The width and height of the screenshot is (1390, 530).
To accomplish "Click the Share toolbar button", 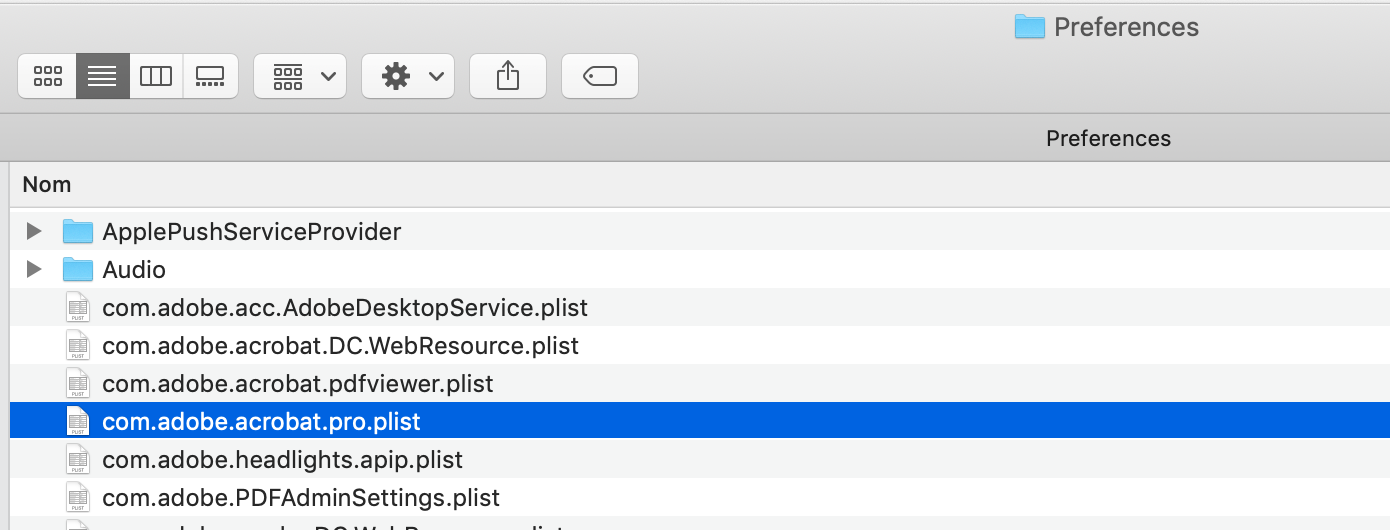I will (x=508, y=76).
